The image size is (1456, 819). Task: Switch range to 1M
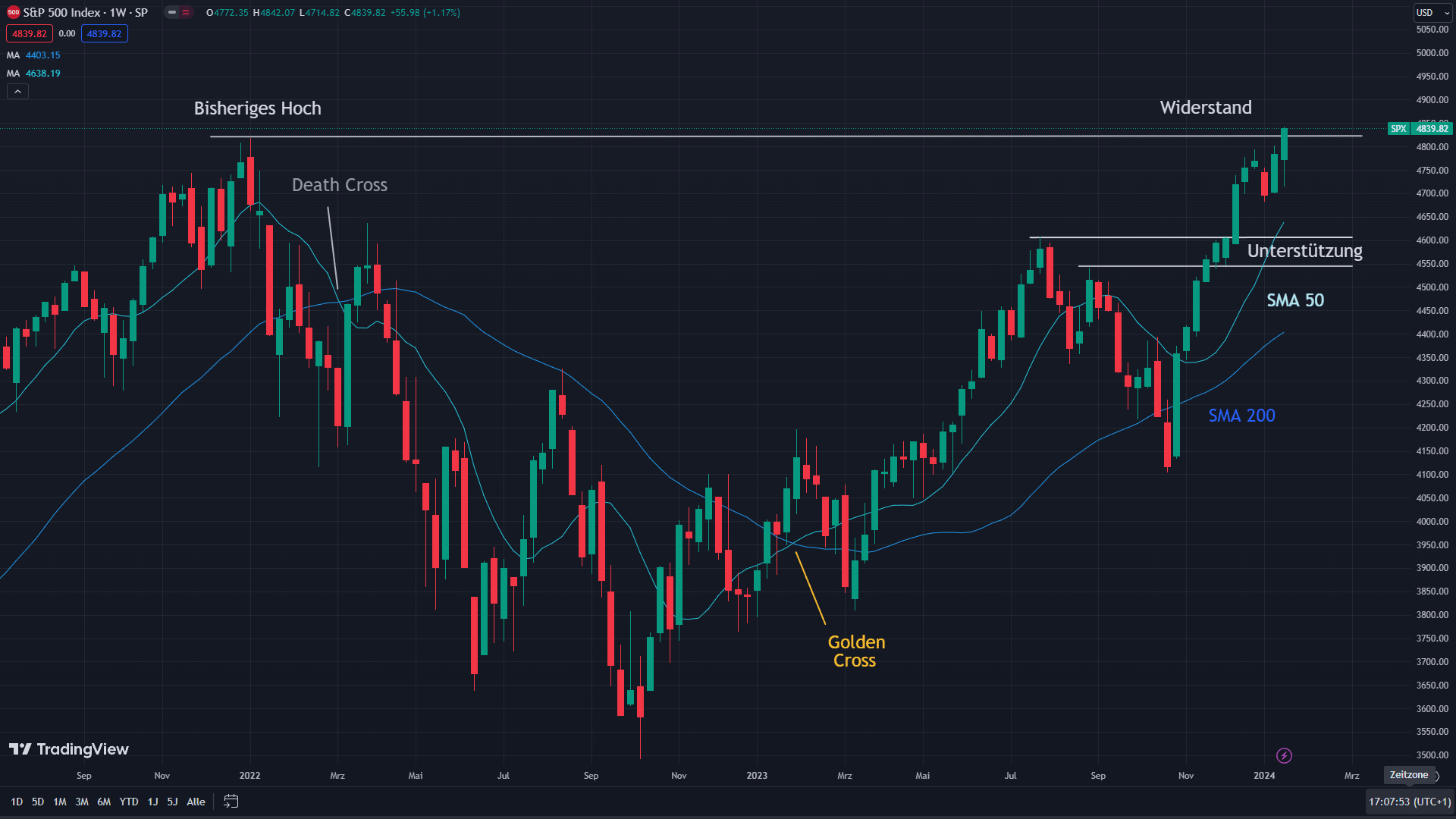click(x=60, y=802)
